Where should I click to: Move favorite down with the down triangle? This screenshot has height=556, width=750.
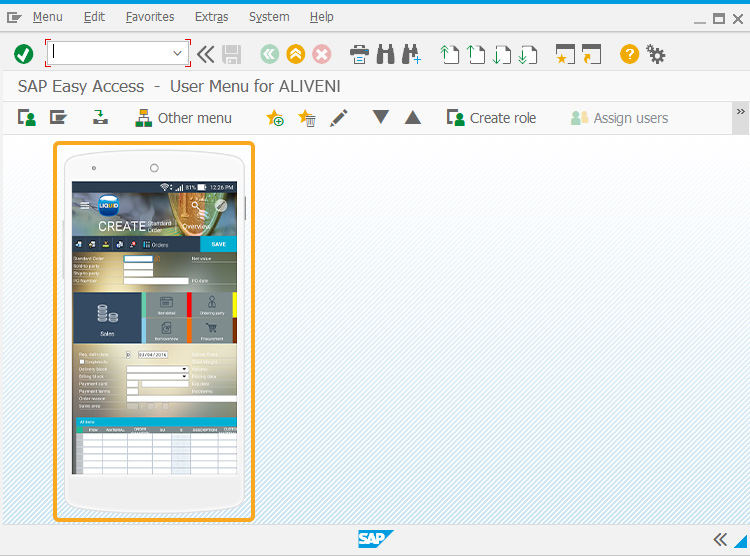(x=381, y=117)
